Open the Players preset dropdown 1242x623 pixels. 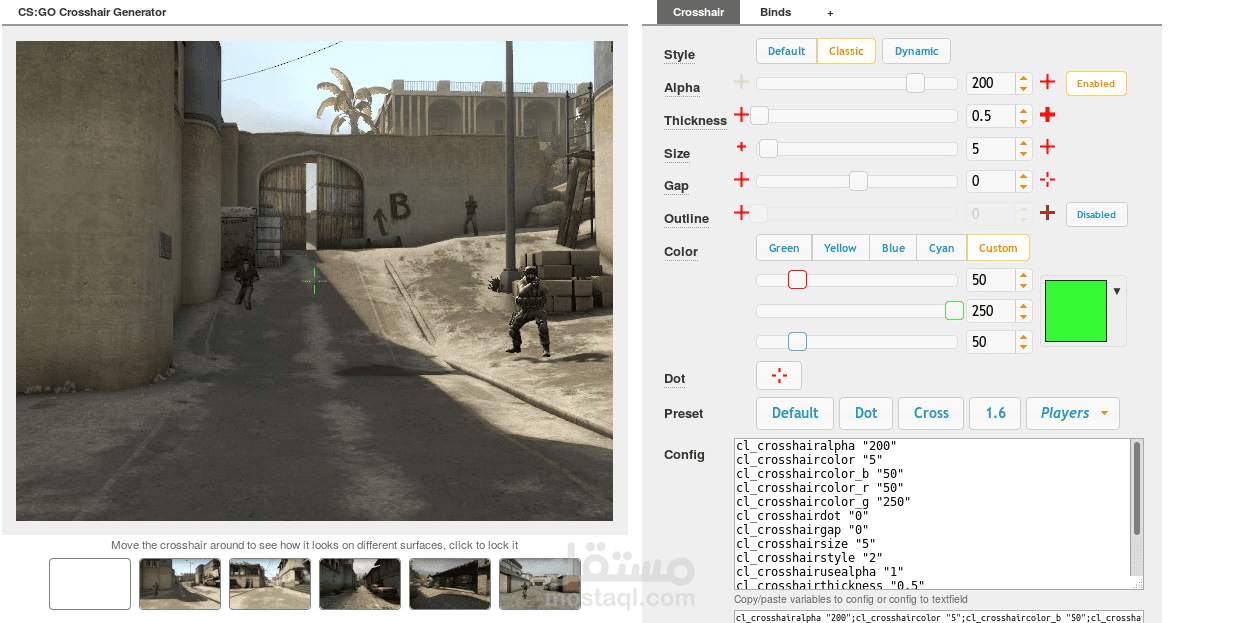pyautogui.click(x=1073, y=413)
